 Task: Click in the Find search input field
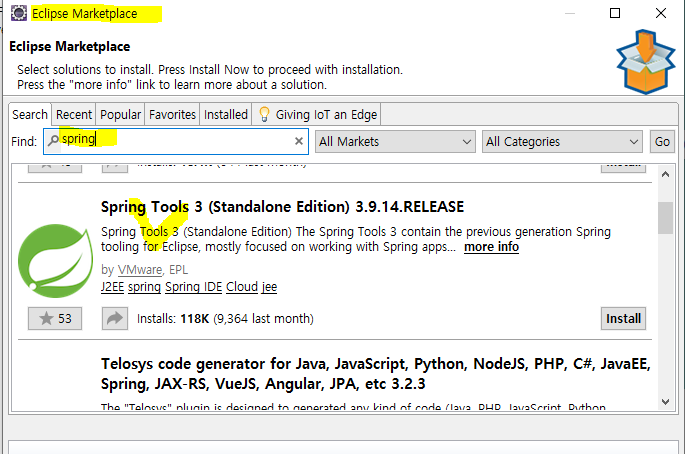tap(176, 141)
